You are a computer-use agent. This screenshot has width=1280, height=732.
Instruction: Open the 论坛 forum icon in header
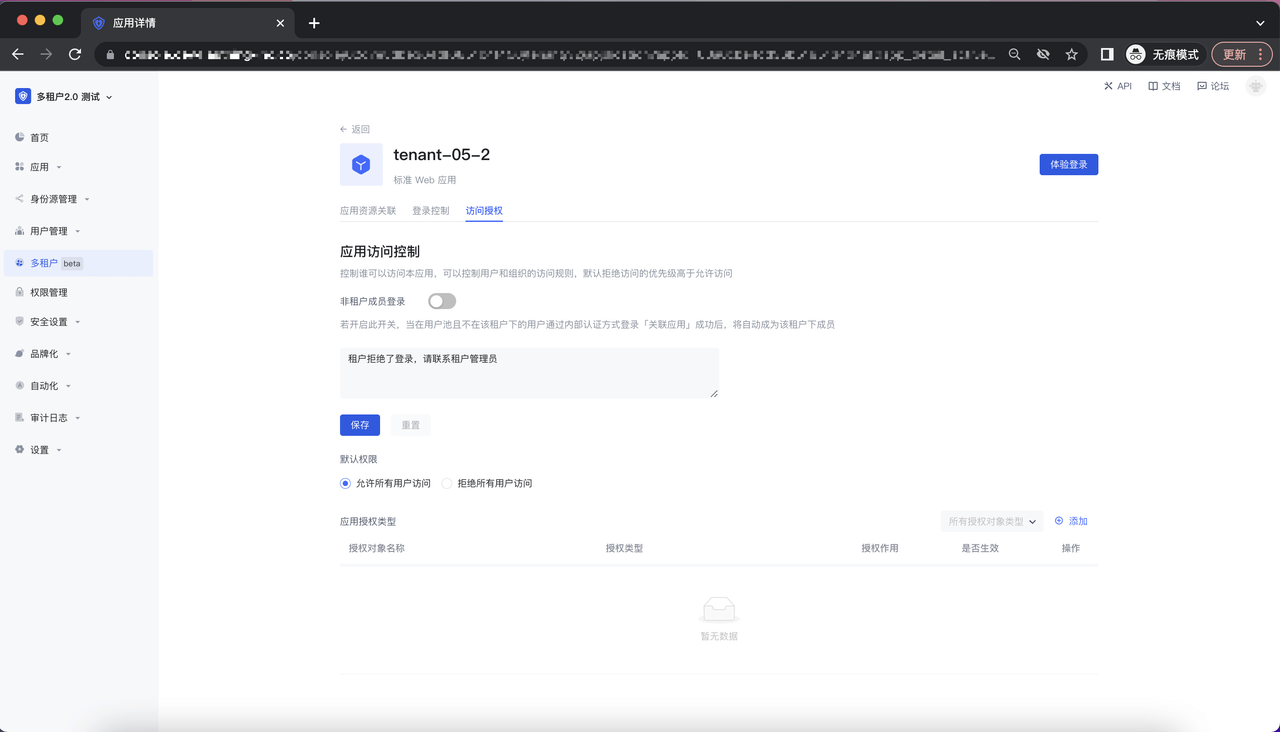(1202, 86)
